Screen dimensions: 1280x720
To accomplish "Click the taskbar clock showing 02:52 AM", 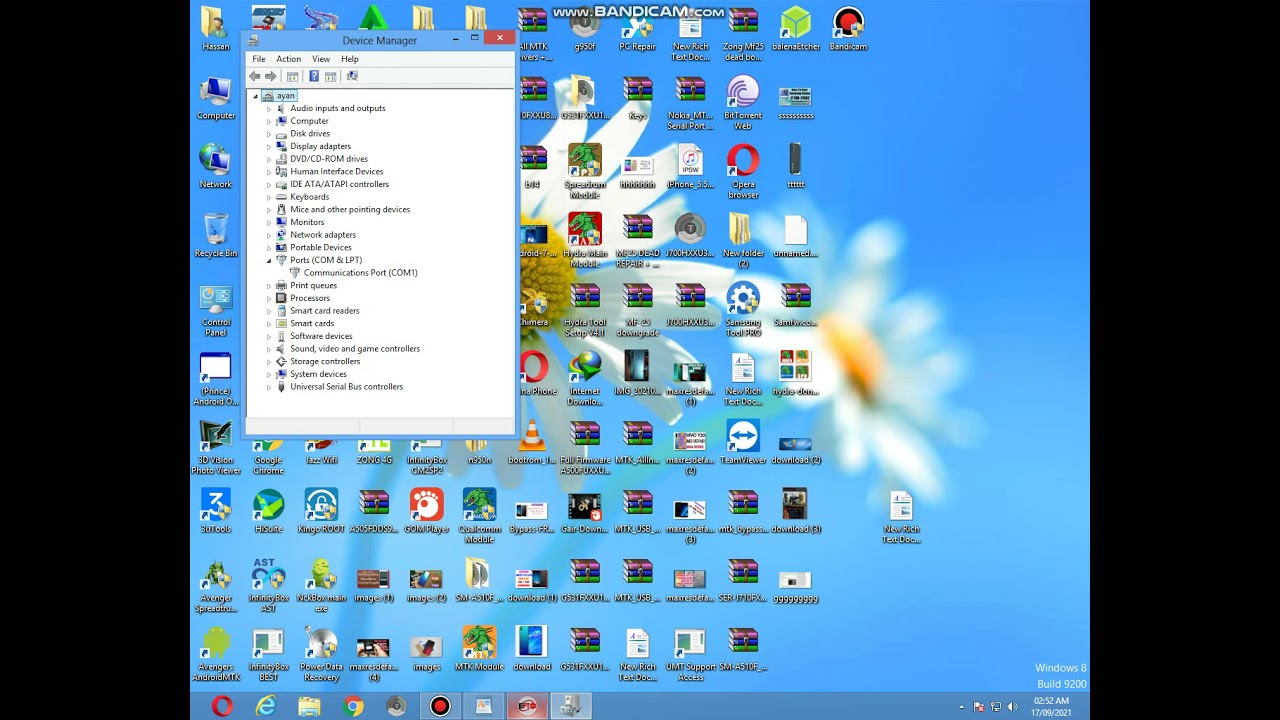I will pos(1051,706).
